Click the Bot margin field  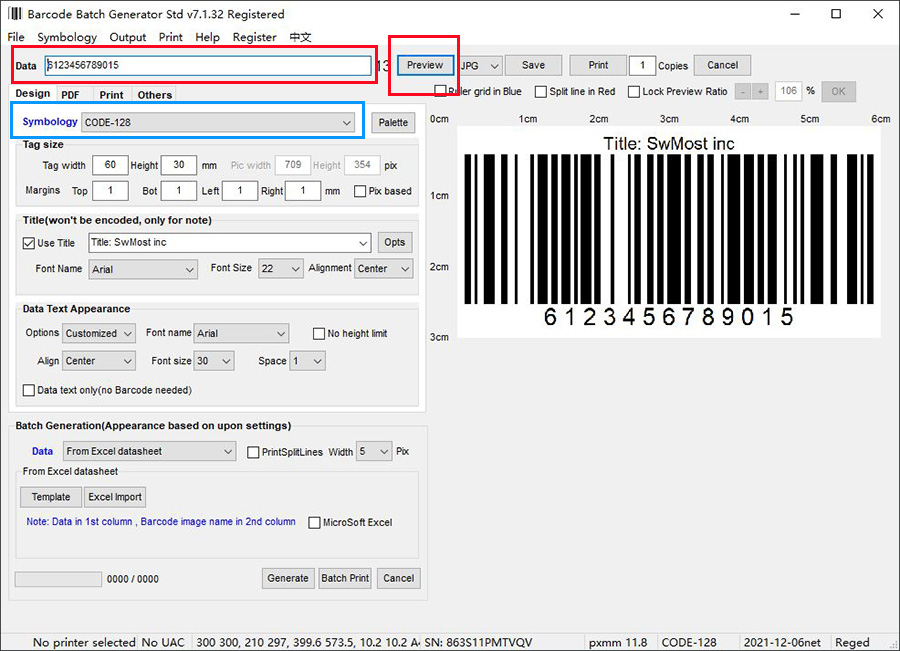click(179, 191)
